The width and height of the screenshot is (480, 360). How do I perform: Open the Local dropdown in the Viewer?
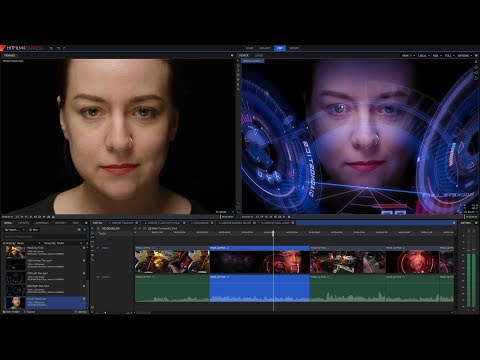[x=424, y=56]
